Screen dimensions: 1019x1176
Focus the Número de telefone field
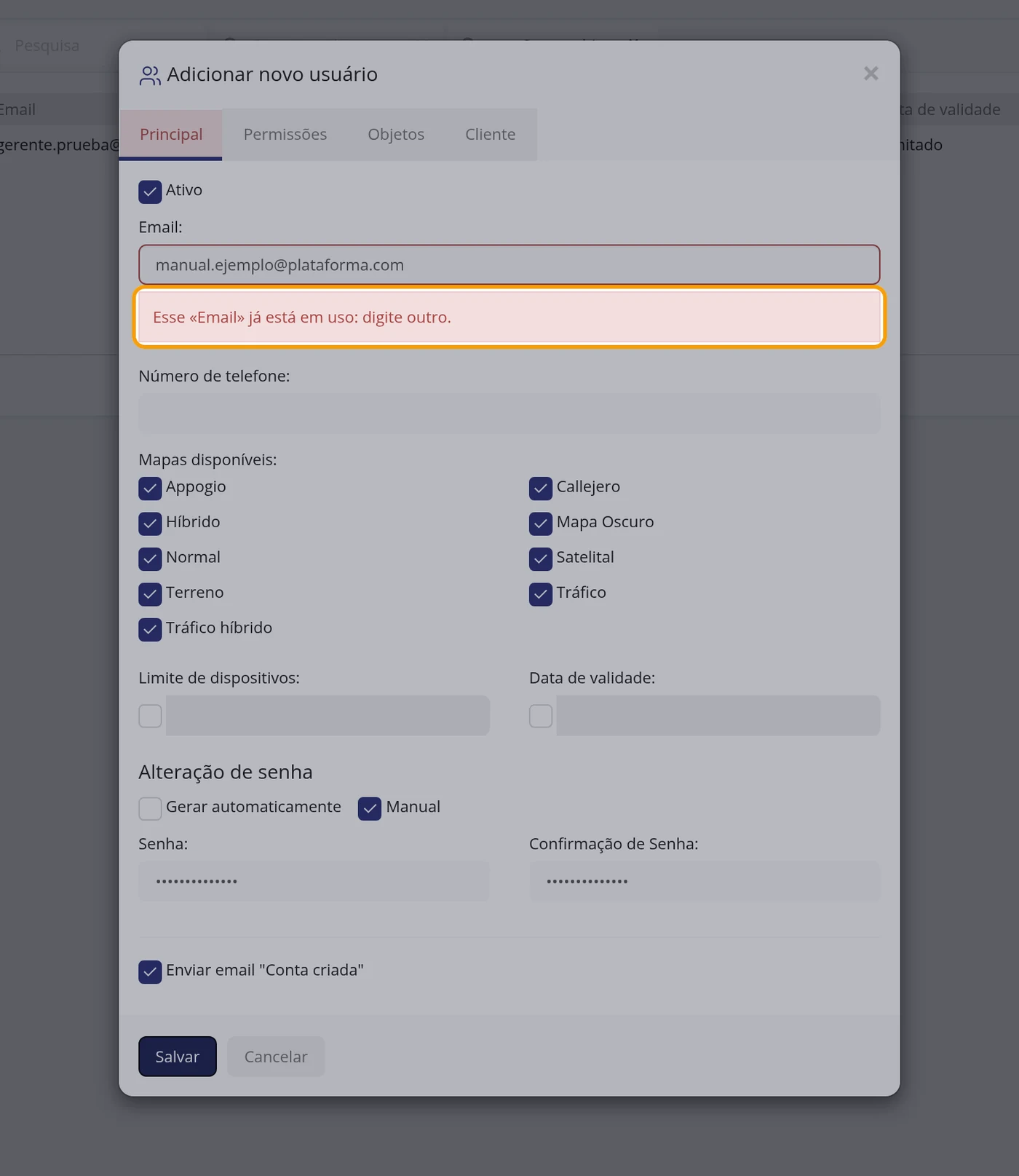(x=509, y=414)
